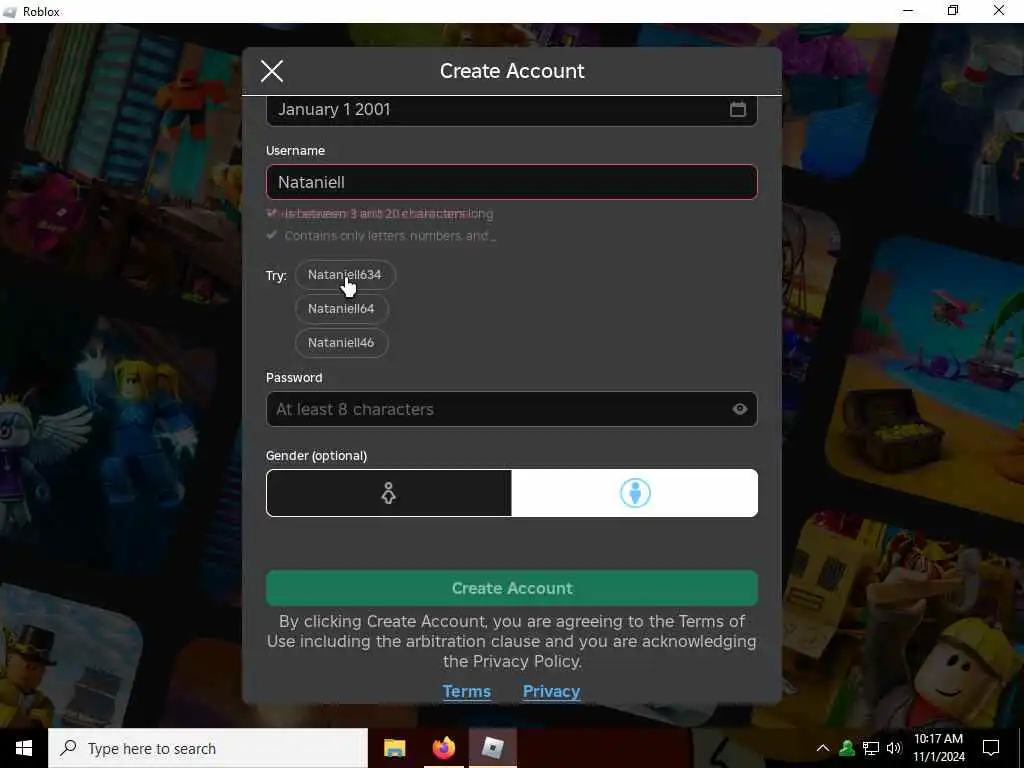Choose suggested username Nataniell634
The width and height of the screenshot is (1024, 768).
345,275
